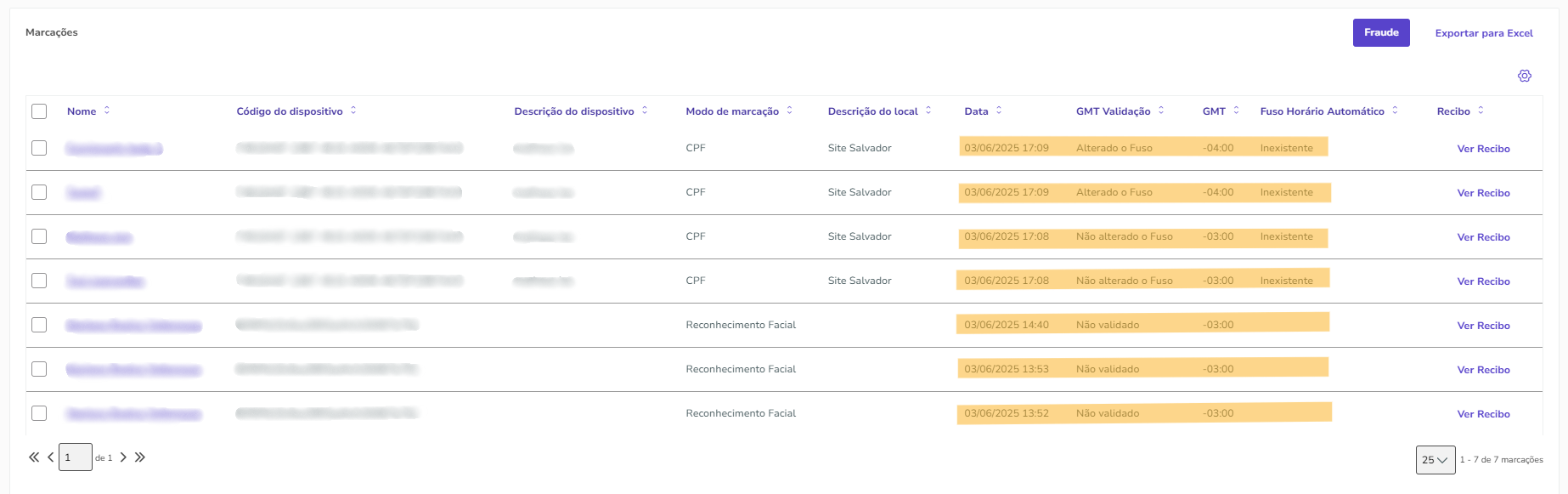Open the 25 rows-per-page dropdown
The width and height of the screenshot is (1568, 494).
[1435, 460]
